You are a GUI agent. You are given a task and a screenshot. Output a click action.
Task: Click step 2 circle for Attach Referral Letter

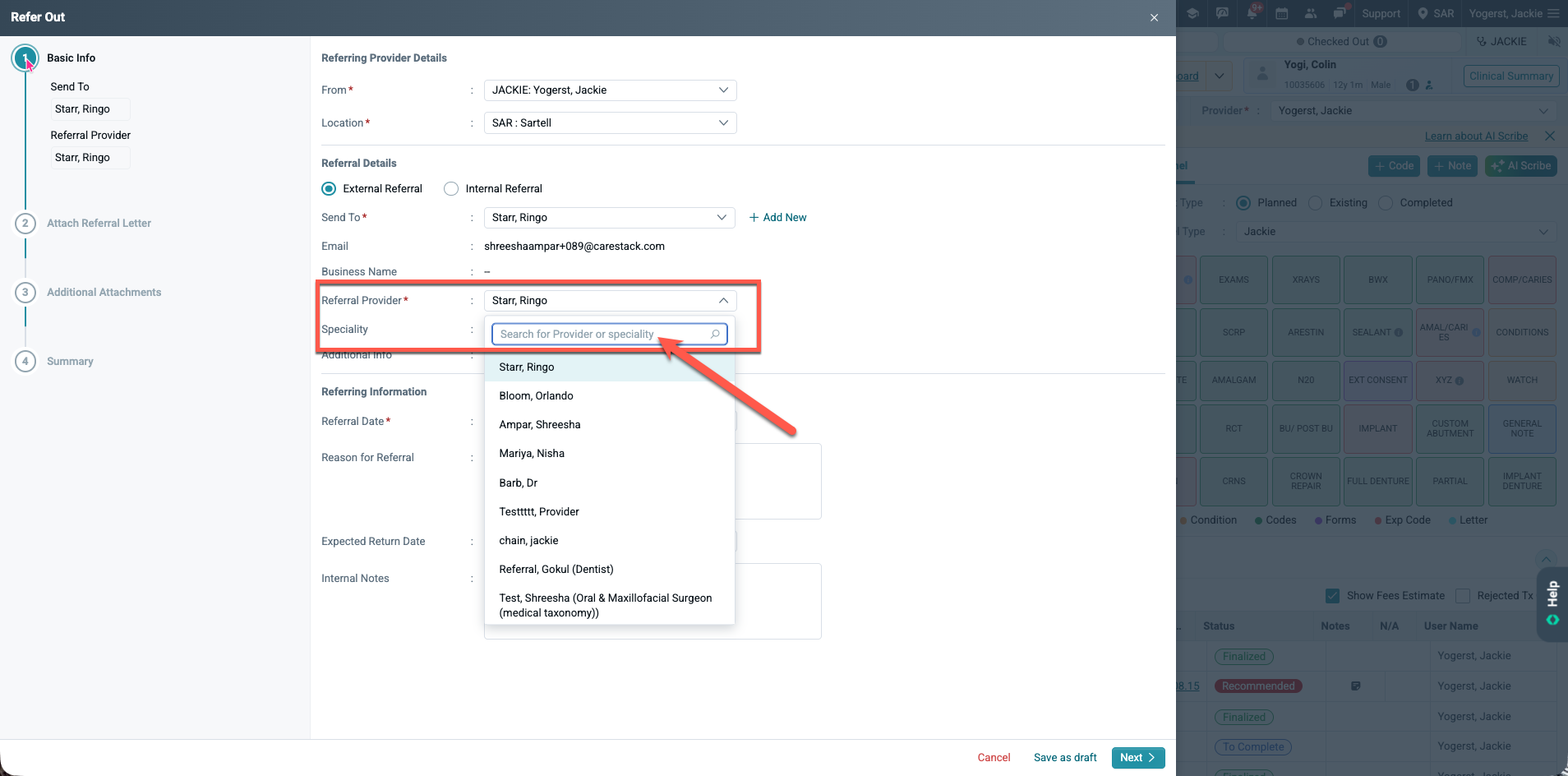point(25,223)
